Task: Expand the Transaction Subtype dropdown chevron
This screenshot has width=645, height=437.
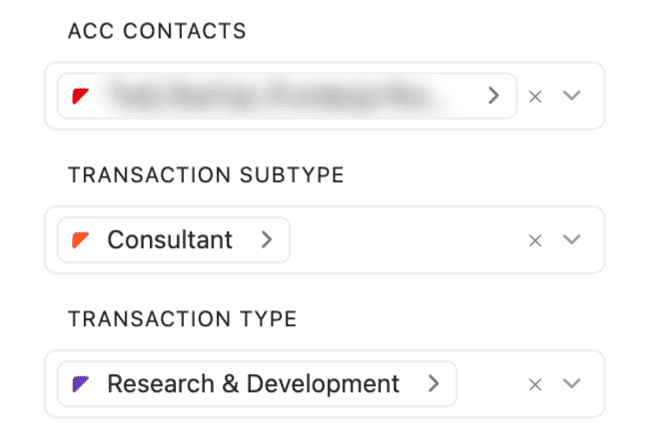Action: (x=572, y=240)
